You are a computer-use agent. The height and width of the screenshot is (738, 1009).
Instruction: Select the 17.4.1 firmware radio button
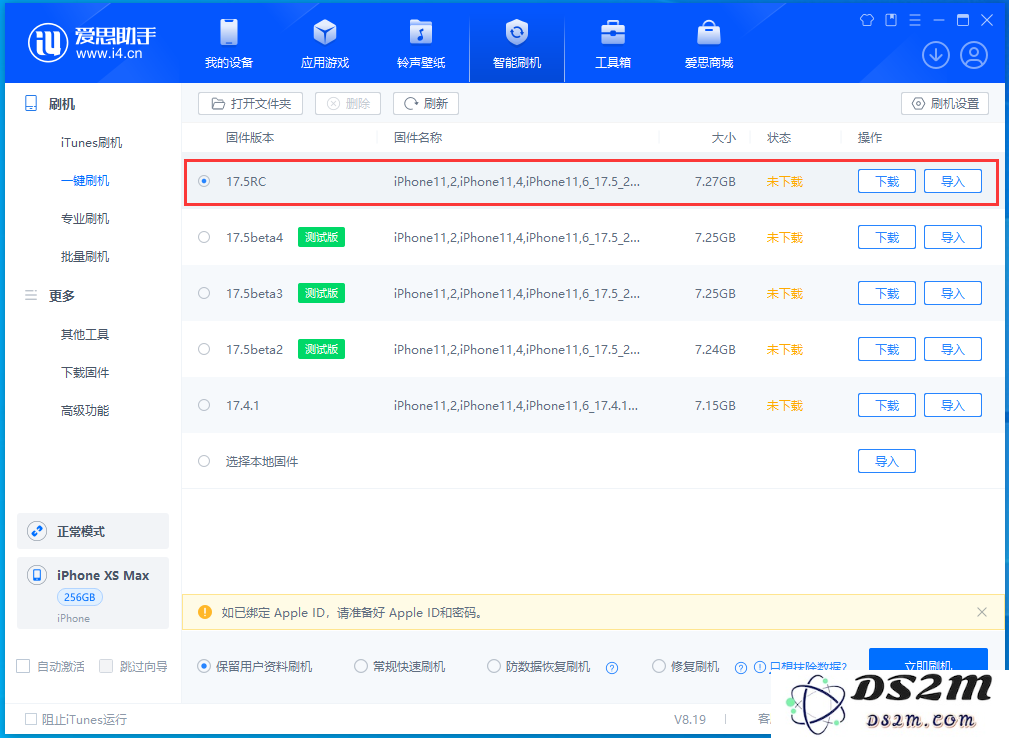[204, 405]
